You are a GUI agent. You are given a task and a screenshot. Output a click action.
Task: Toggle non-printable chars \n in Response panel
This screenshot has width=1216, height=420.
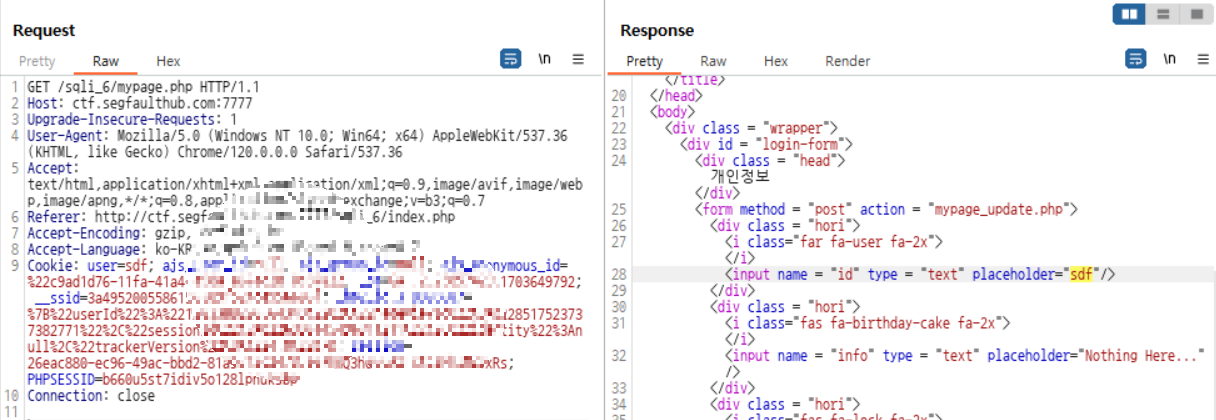pos(1169,59)
